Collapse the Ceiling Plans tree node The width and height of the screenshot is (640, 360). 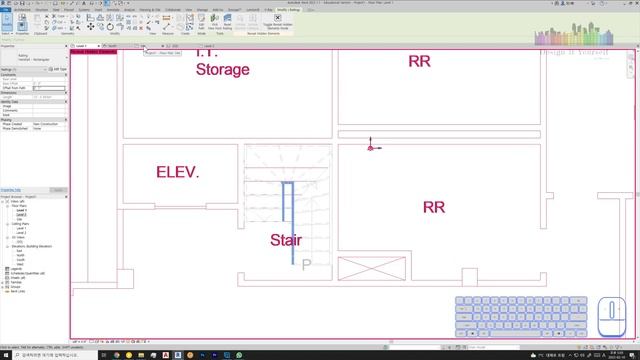(x=7, y=224)
